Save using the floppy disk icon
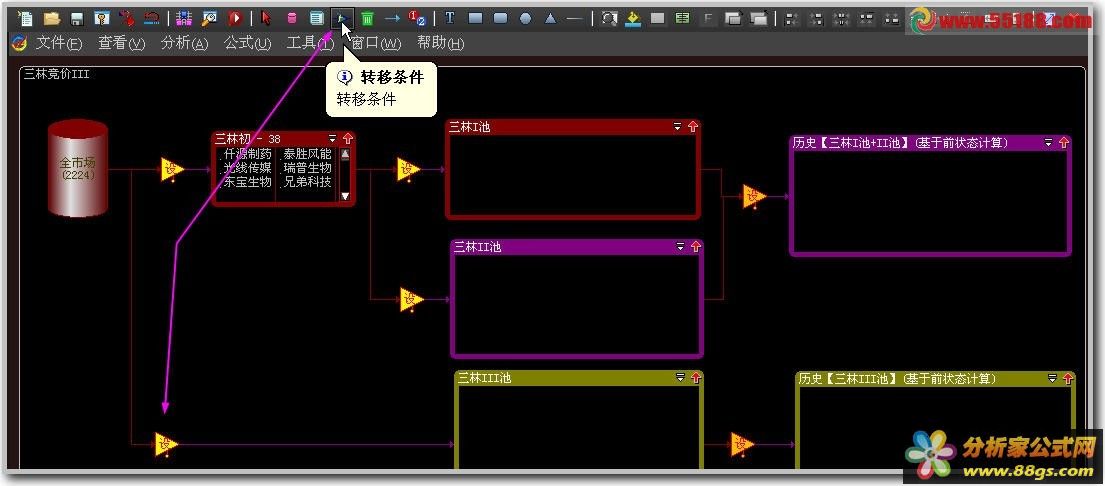This screenshot has width=1105, height=486. click(77, 18)
